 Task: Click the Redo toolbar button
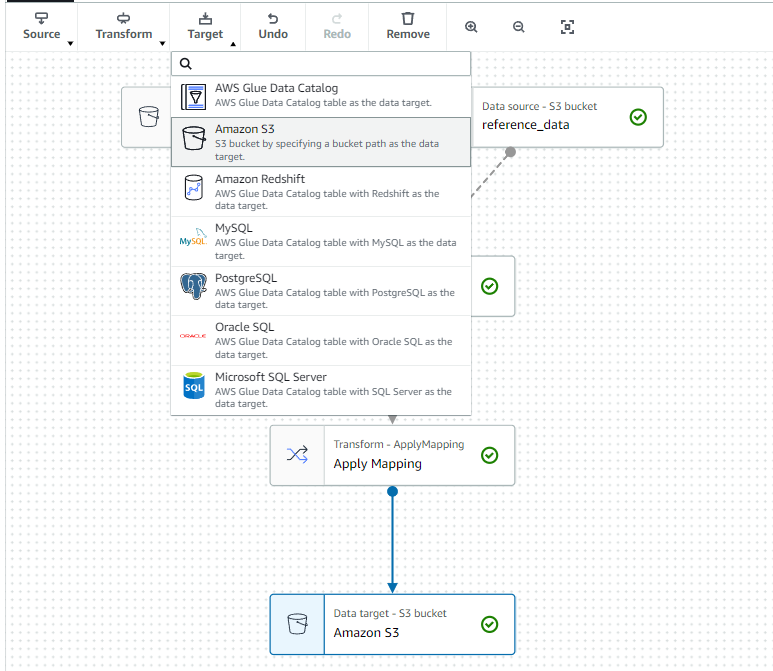(x=337, y=27)
